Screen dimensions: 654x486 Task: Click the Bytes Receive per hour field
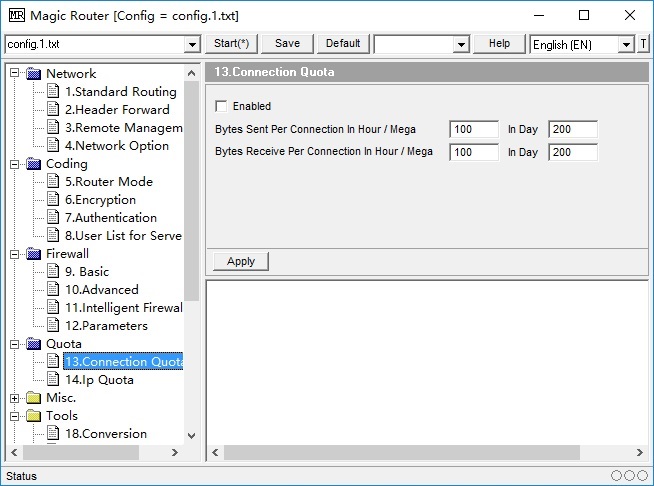coord(474,152)
